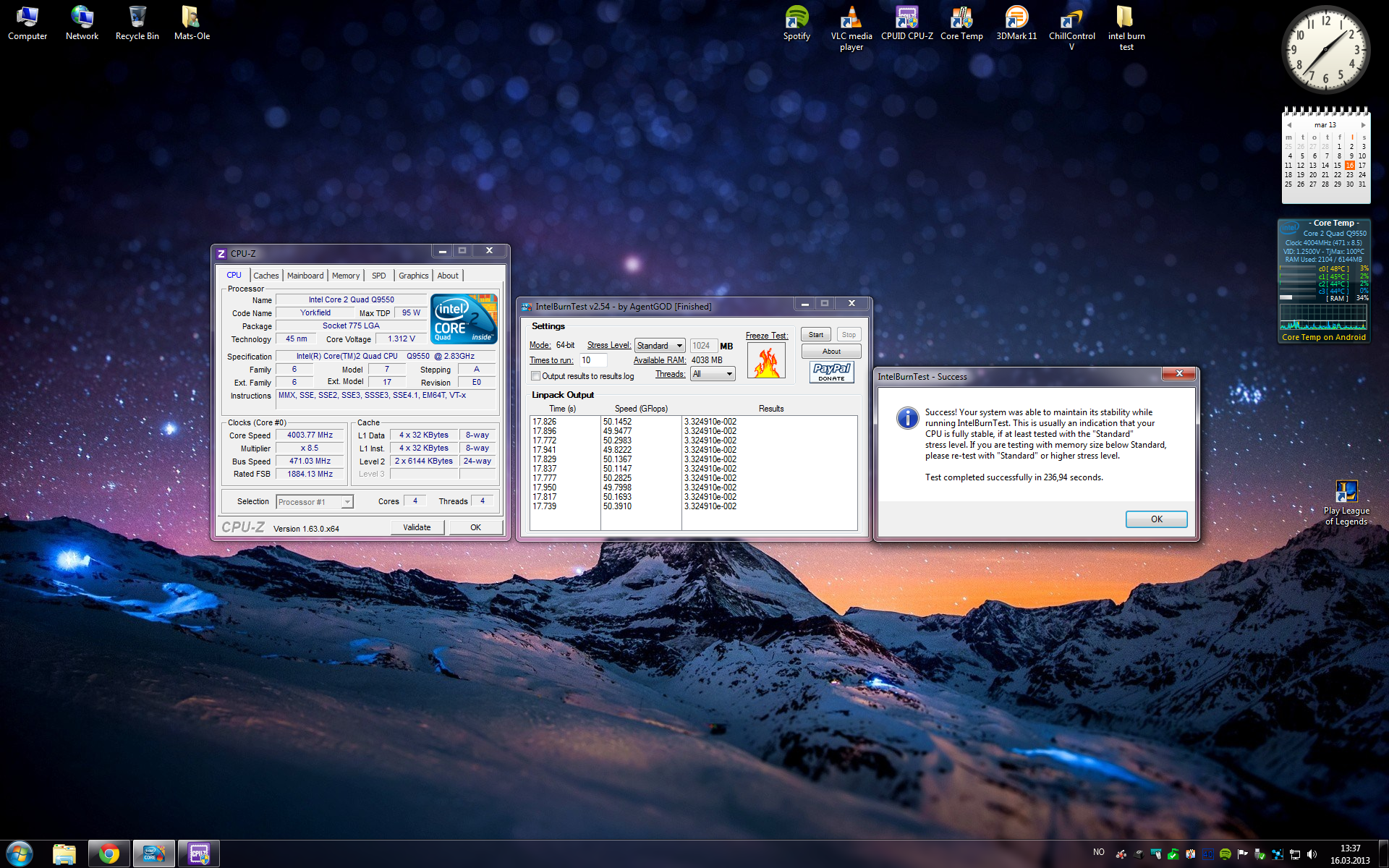Open the Stress Level dropdown

tap(660, 346)
